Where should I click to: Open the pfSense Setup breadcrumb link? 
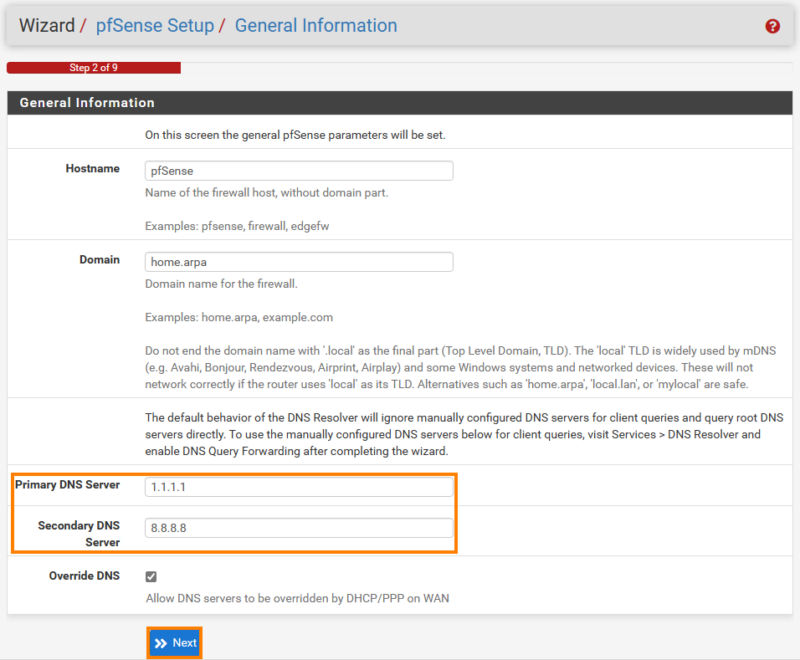[154, 26]
